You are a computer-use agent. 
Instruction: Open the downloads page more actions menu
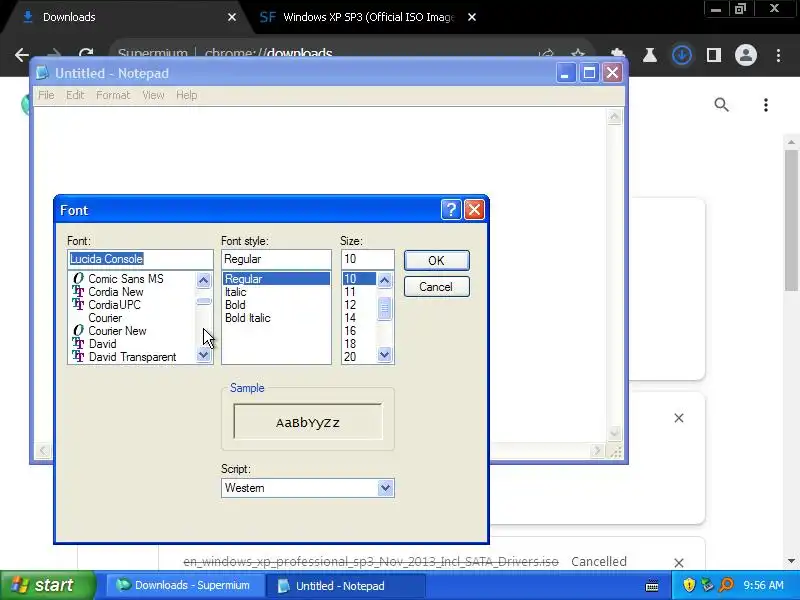coord(766,105)
